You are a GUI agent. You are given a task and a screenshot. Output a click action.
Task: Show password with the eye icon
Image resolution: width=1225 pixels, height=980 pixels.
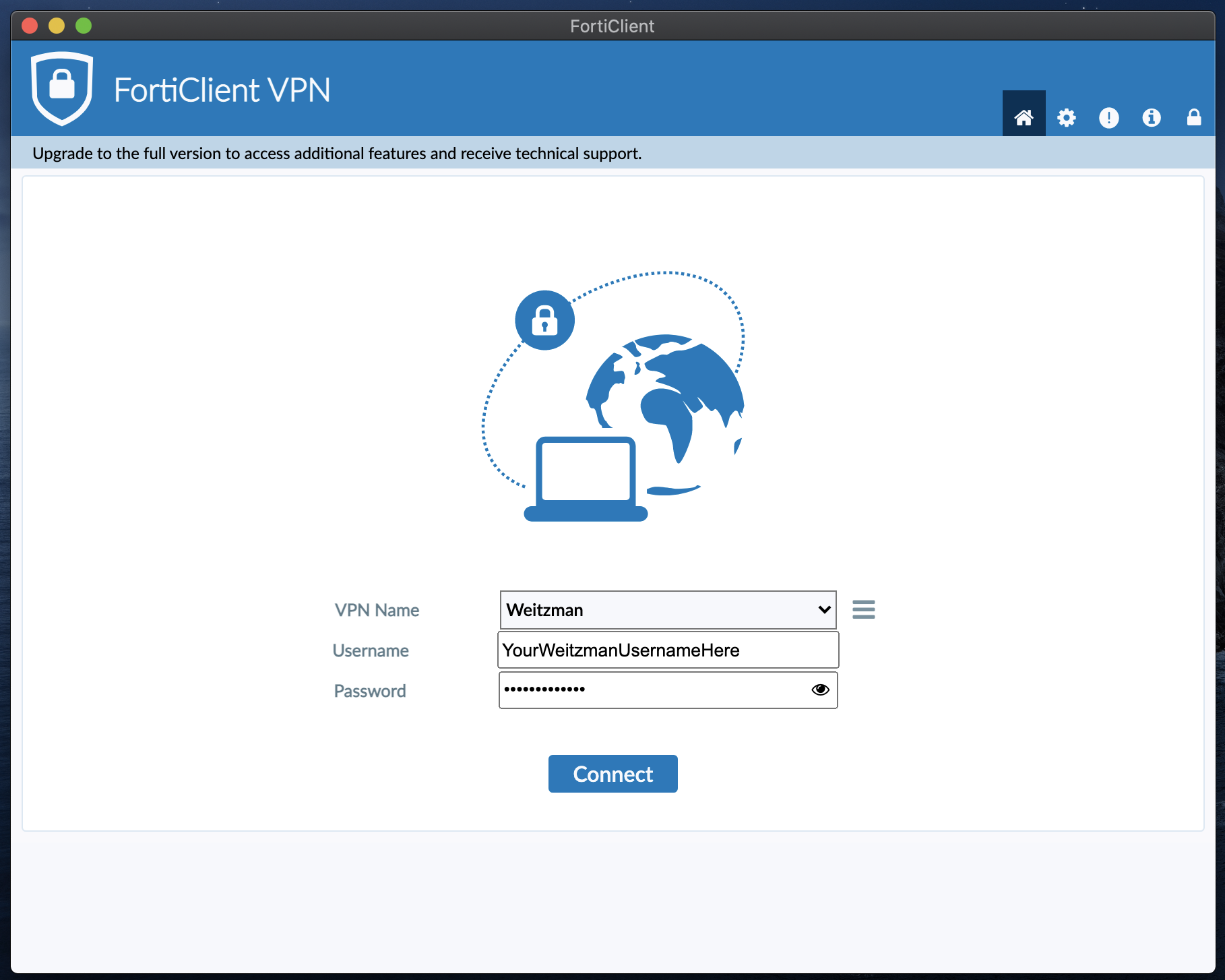click(820, 690)
